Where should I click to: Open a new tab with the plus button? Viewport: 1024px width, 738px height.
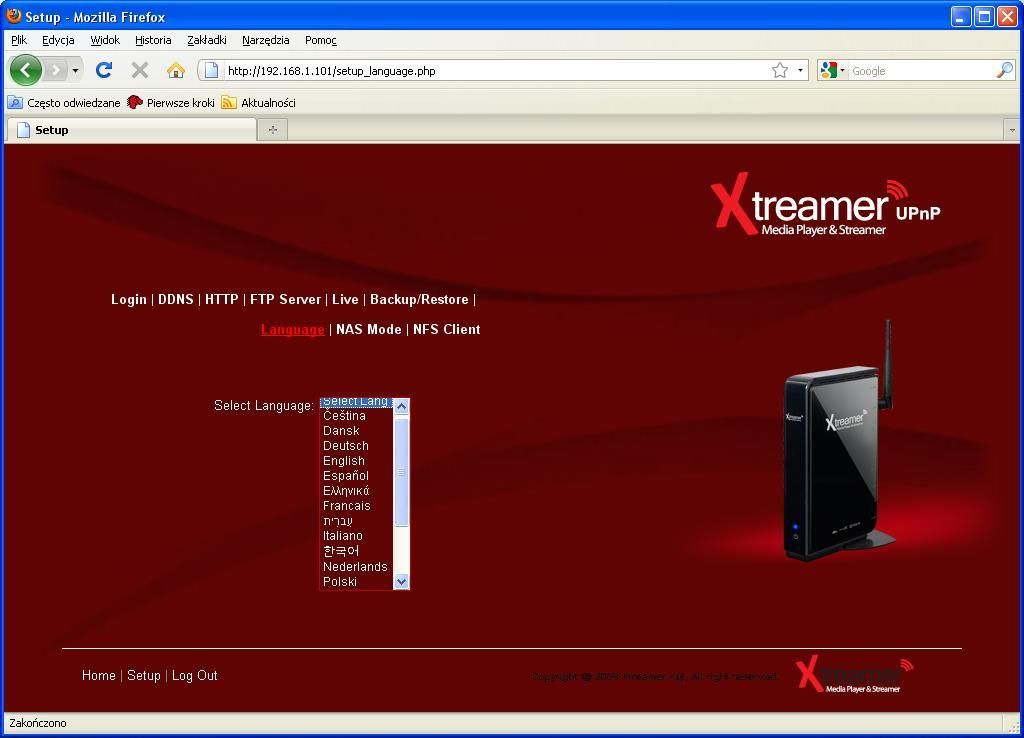coord(273,130)
